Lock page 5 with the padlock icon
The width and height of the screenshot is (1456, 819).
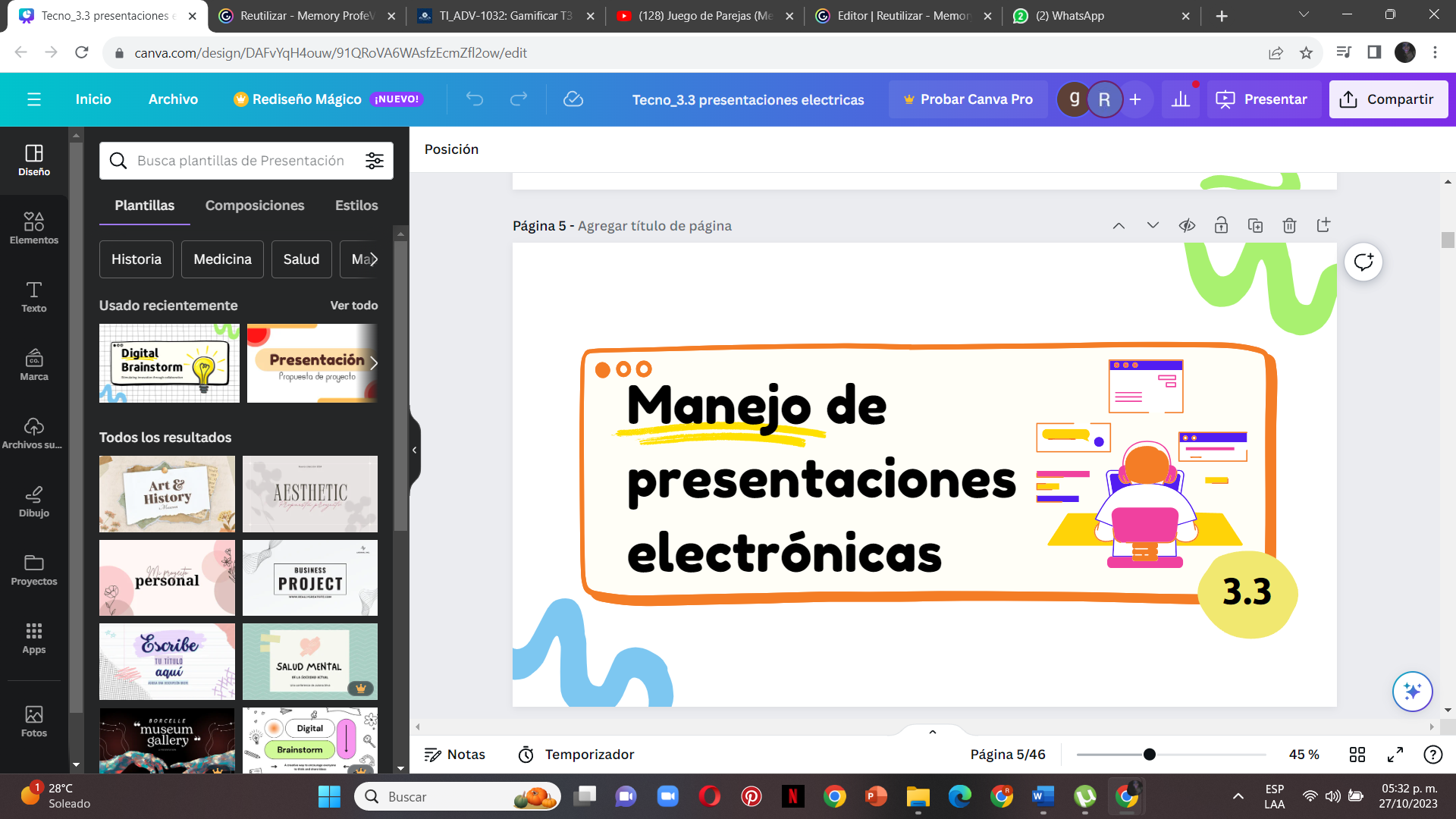pos(1221,225)
